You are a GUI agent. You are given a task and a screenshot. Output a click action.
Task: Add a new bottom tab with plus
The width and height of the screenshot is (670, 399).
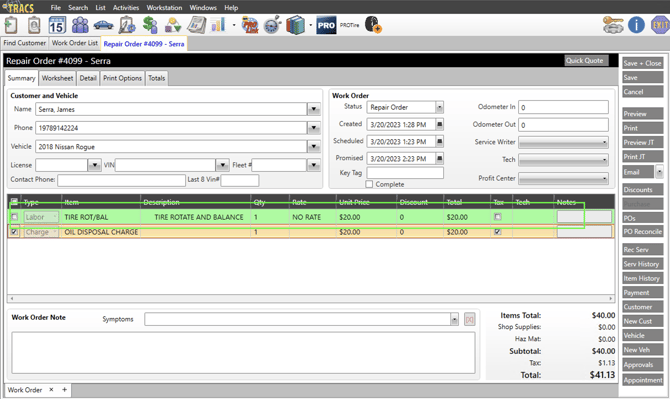point(65,390)
